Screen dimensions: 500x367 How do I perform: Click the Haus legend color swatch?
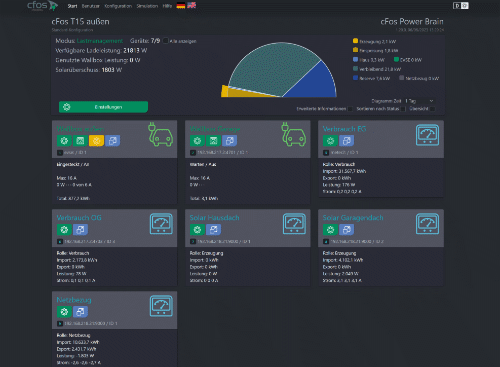[x=355, y=60]
